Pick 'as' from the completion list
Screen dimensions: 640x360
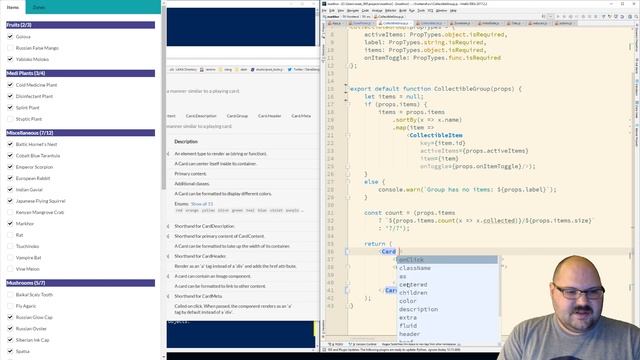[447, 276]
